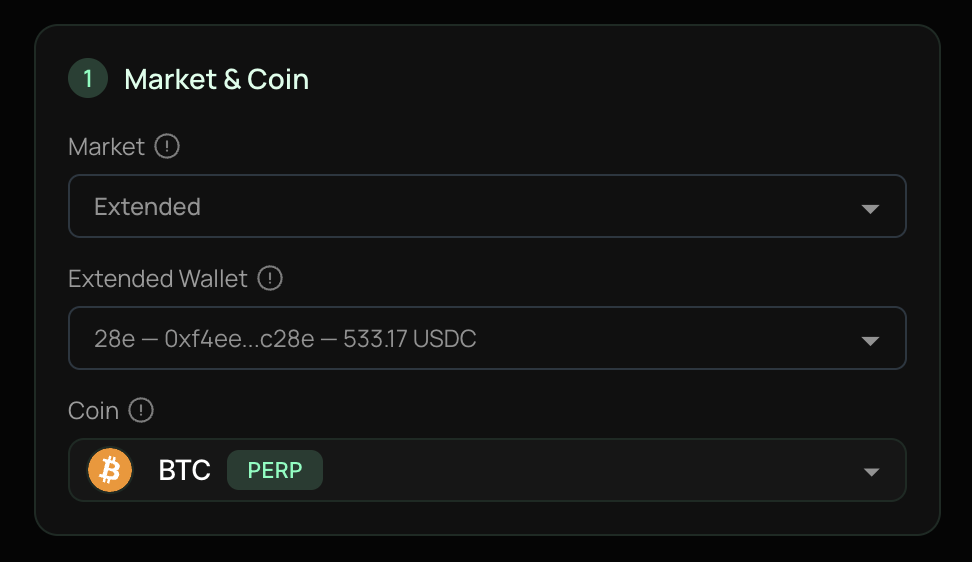Click the Coin field label

[93, 411]
